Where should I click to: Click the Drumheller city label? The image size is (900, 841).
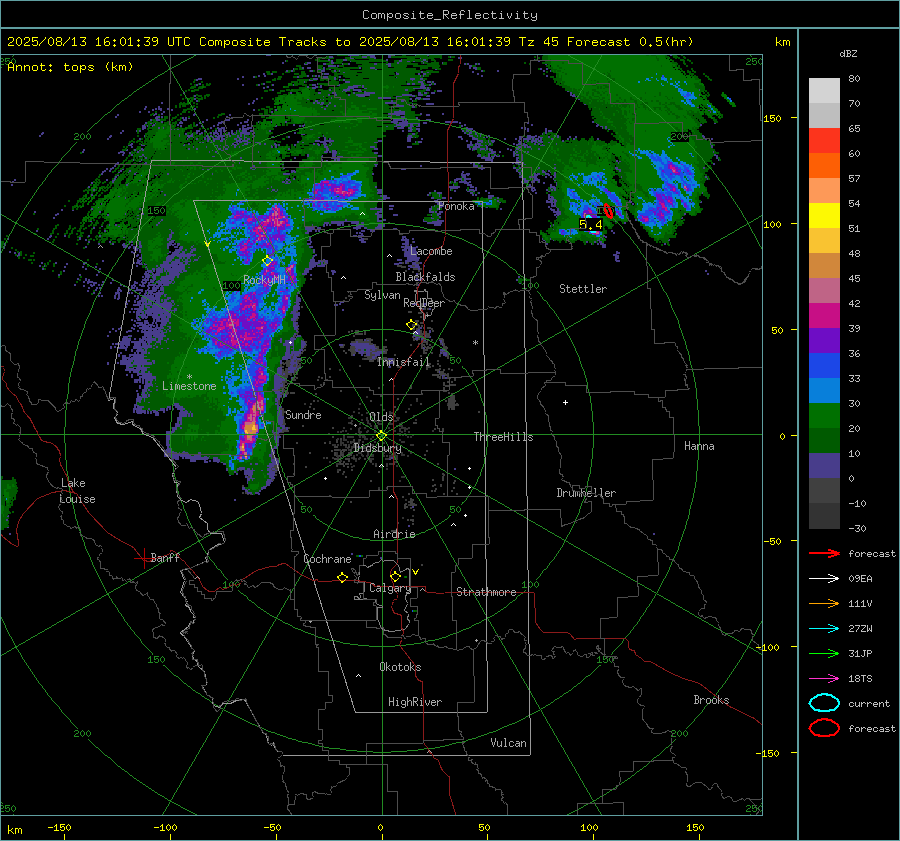(x=586, y=493)
